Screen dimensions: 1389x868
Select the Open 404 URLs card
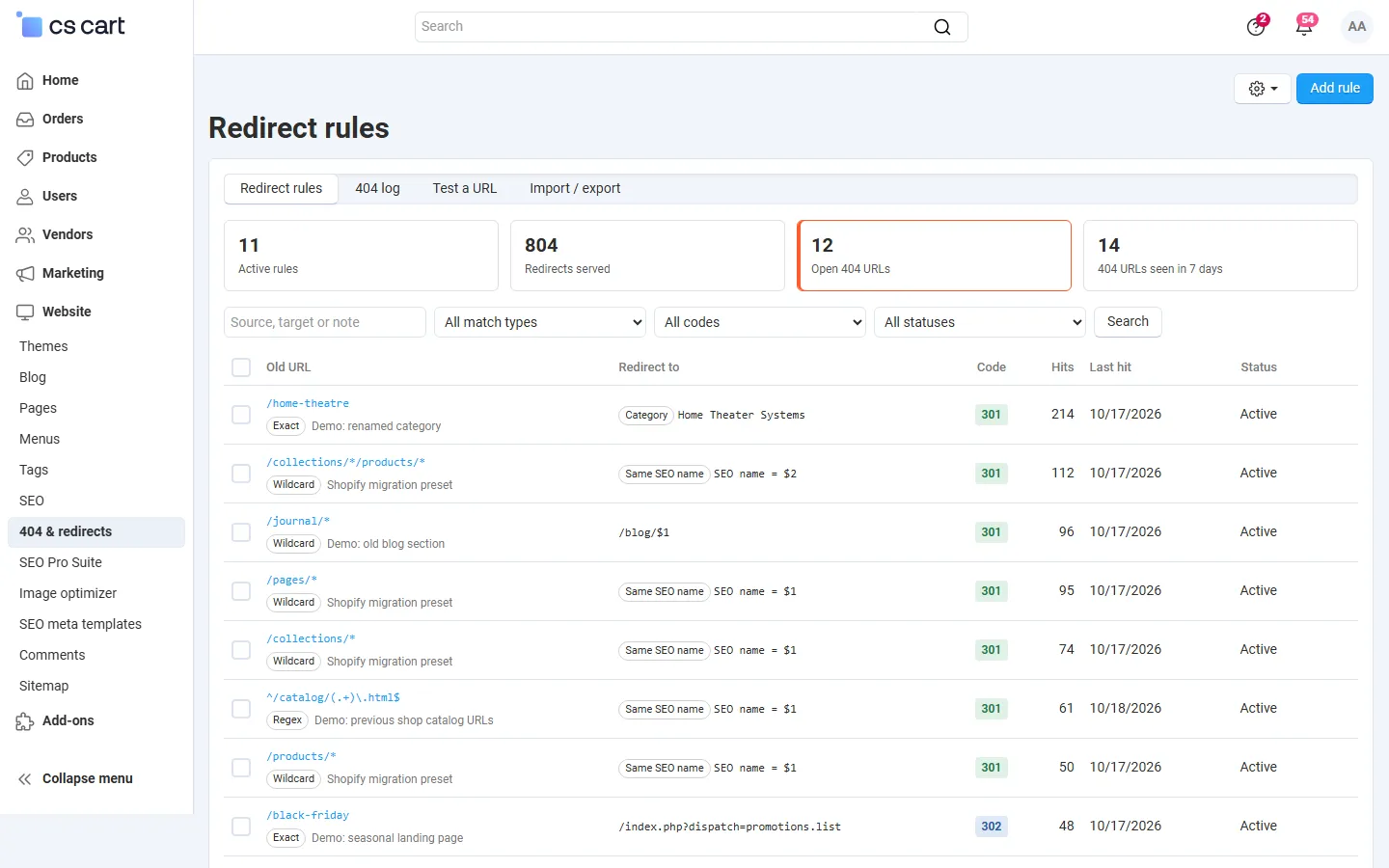coord(934,256)
